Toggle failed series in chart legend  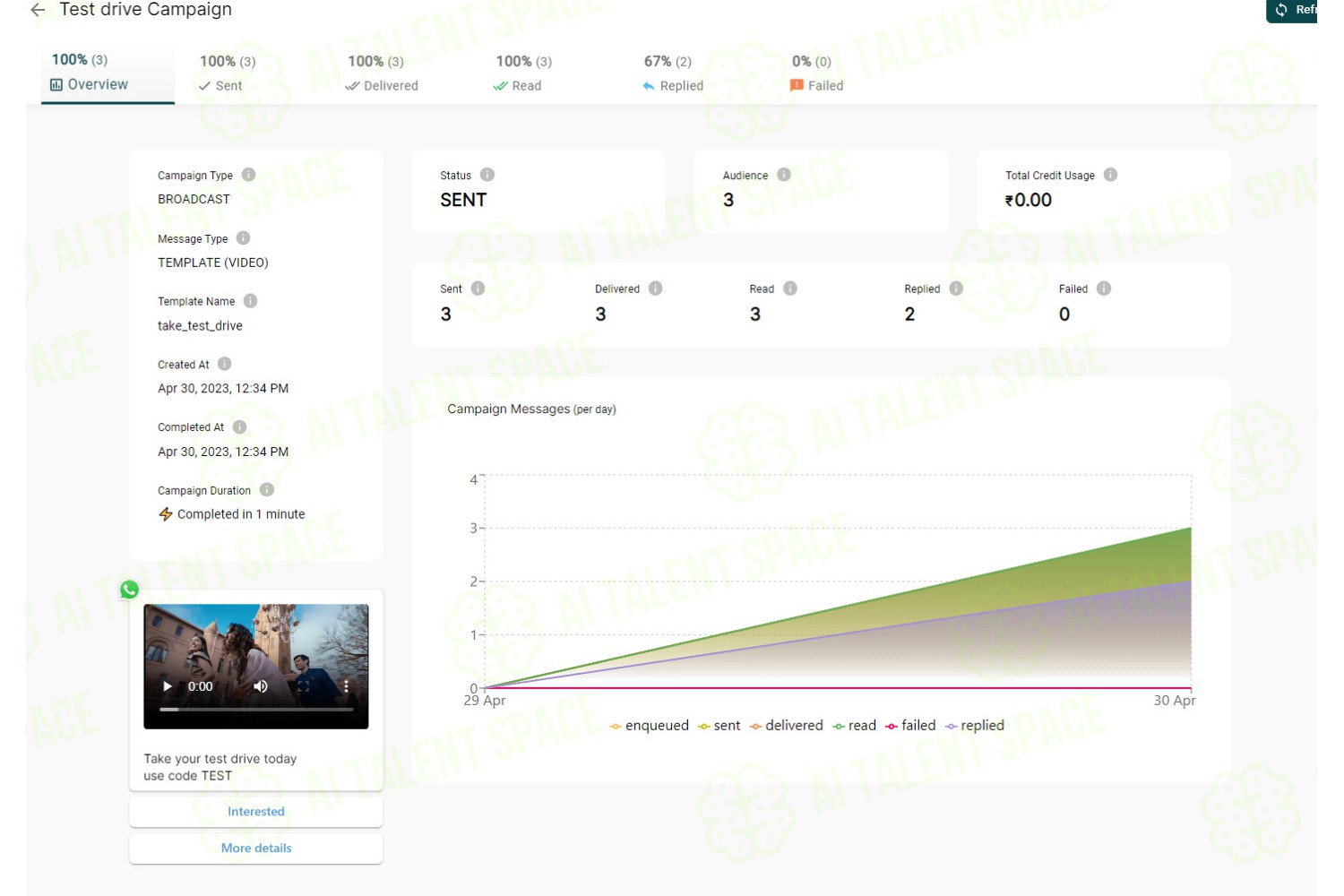click(x=910, y=726)
